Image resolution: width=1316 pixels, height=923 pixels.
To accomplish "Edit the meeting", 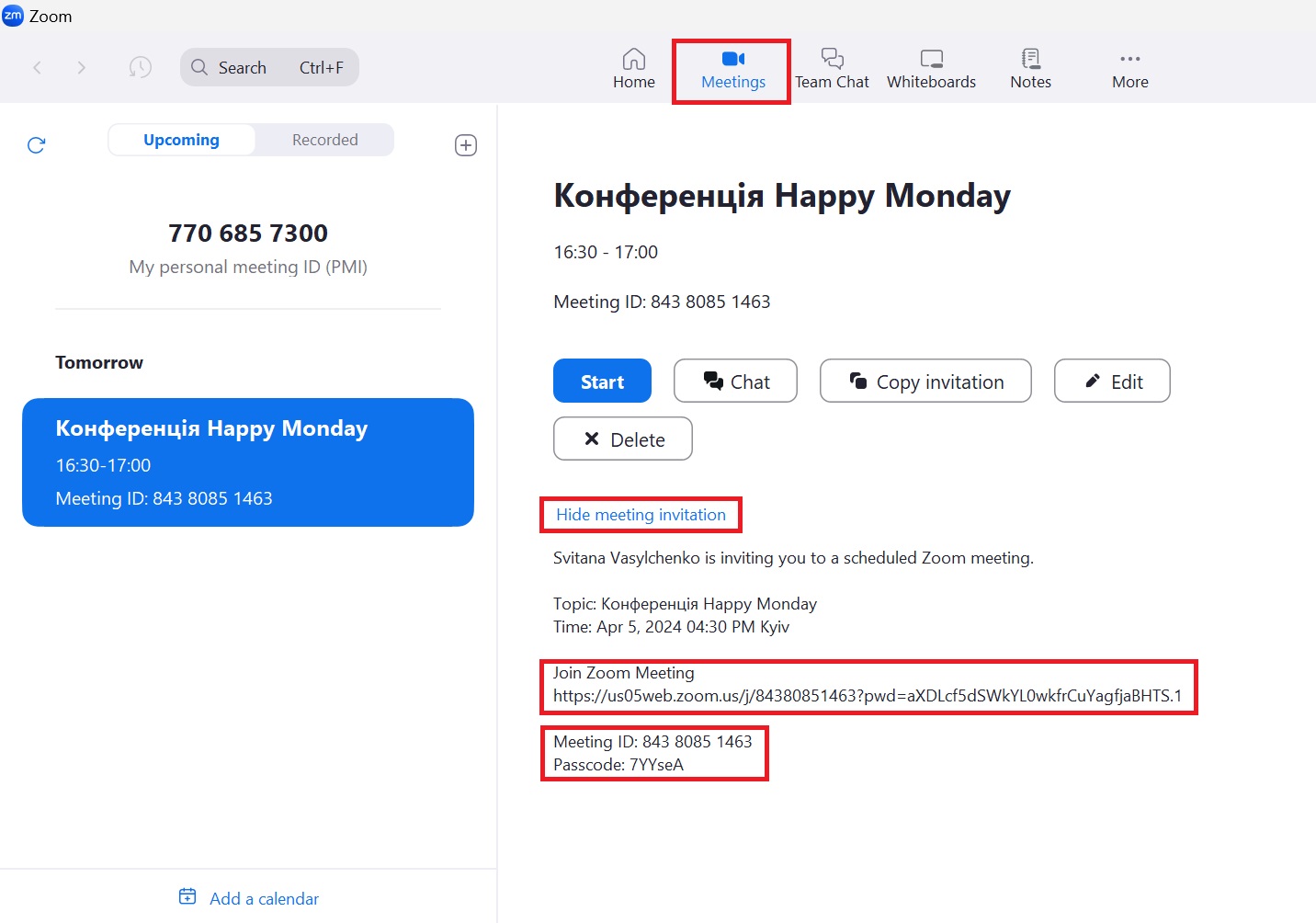I will 1112,381.
